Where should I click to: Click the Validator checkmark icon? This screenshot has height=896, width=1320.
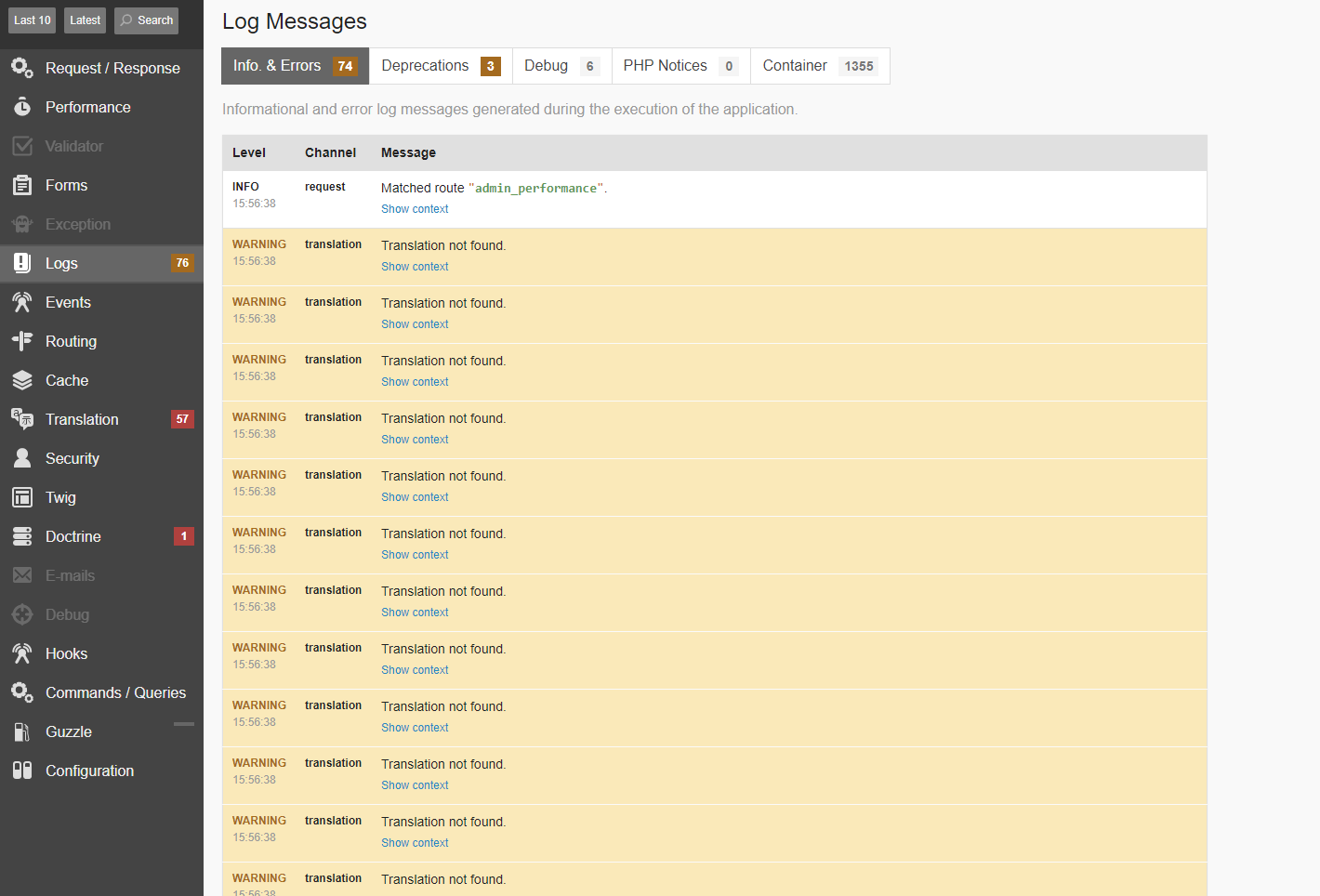pos(22,146)
